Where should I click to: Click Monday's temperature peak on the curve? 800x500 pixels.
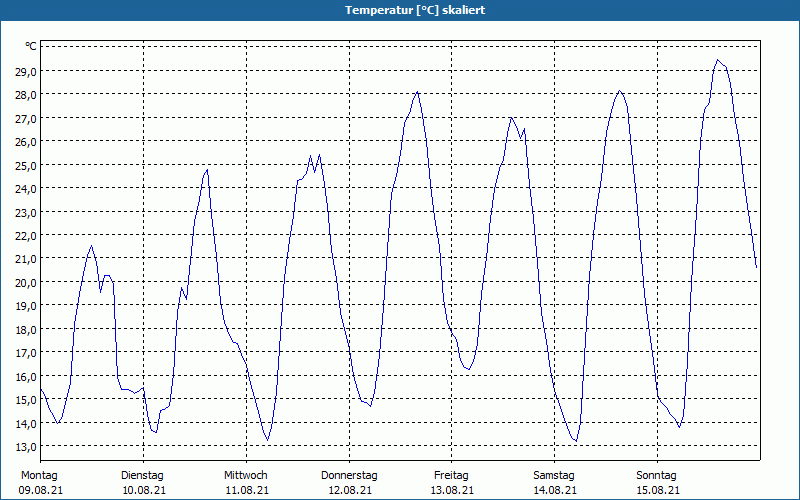pos(92,246)
